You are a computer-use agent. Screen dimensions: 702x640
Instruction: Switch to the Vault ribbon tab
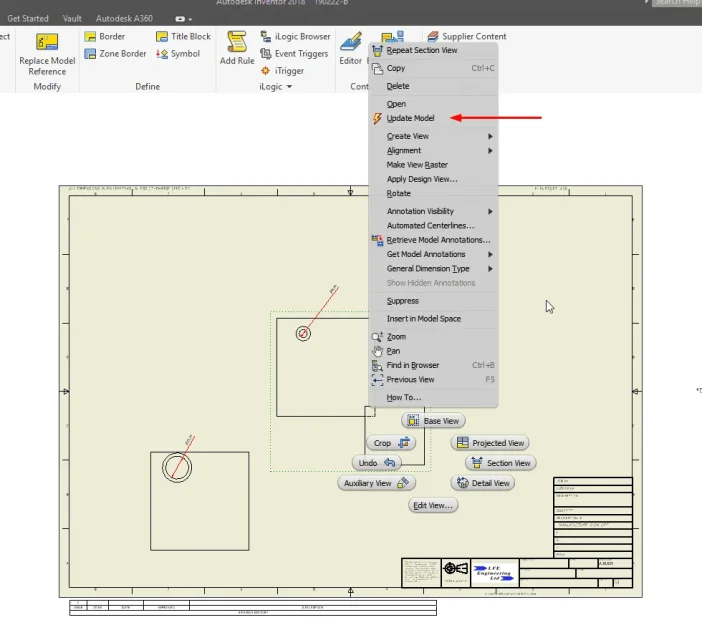(x=72, y=19)
